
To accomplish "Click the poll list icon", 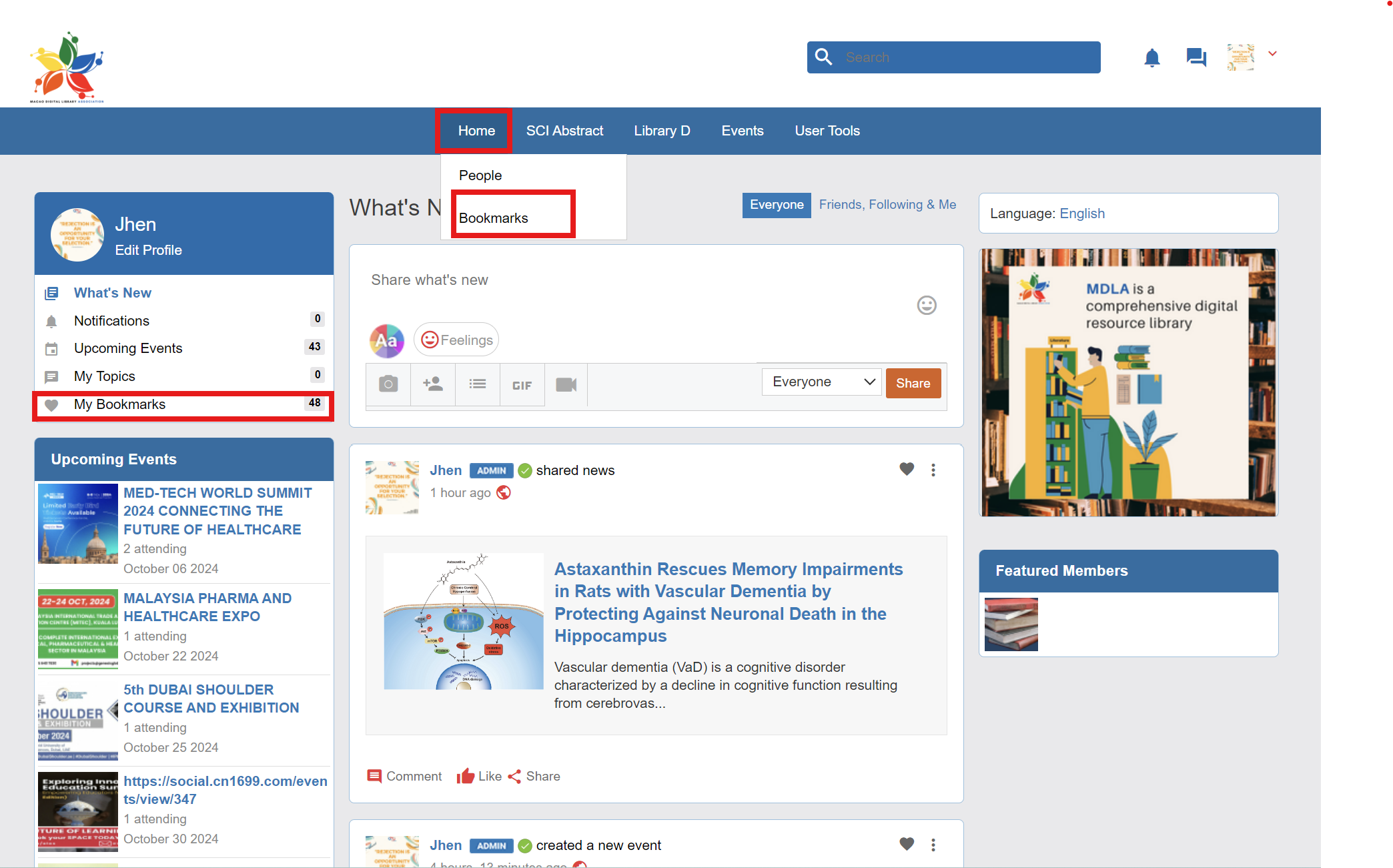I will click(478, 384).
